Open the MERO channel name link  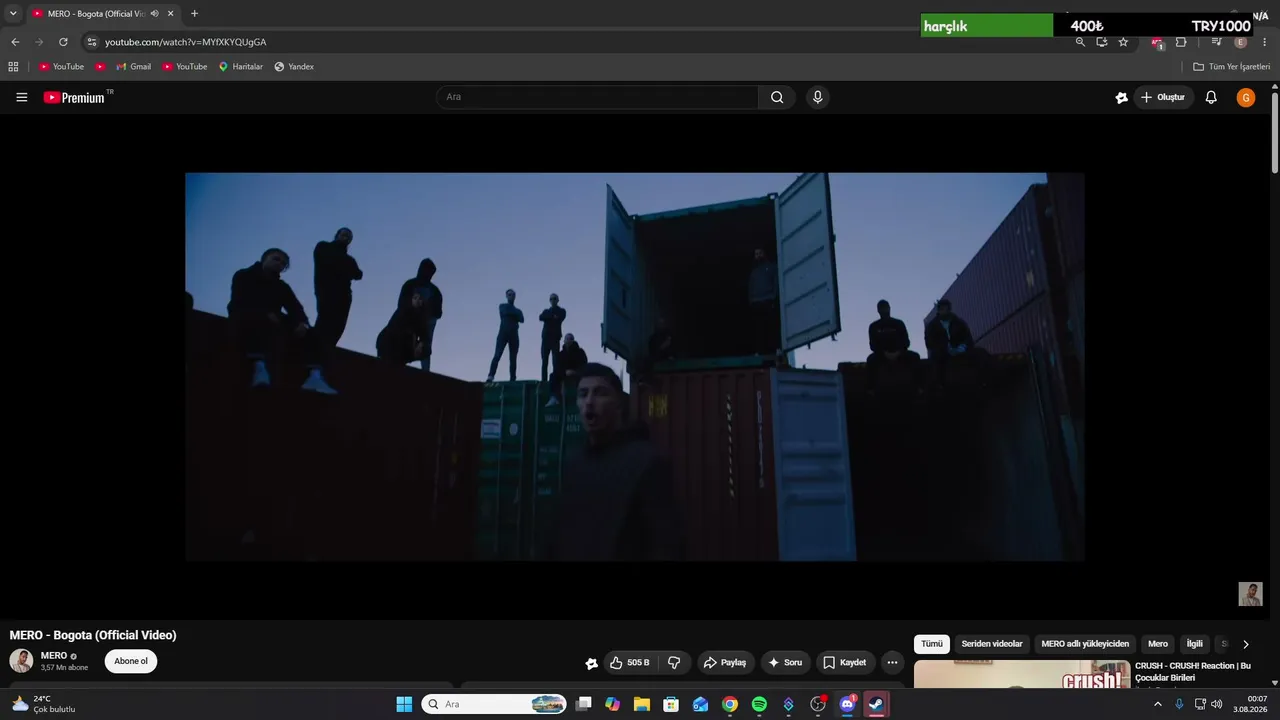coord(54,656)
